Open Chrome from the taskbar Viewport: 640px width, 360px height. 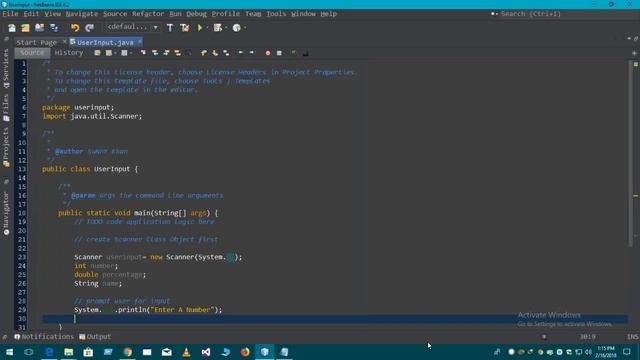(x=127, y=352)
